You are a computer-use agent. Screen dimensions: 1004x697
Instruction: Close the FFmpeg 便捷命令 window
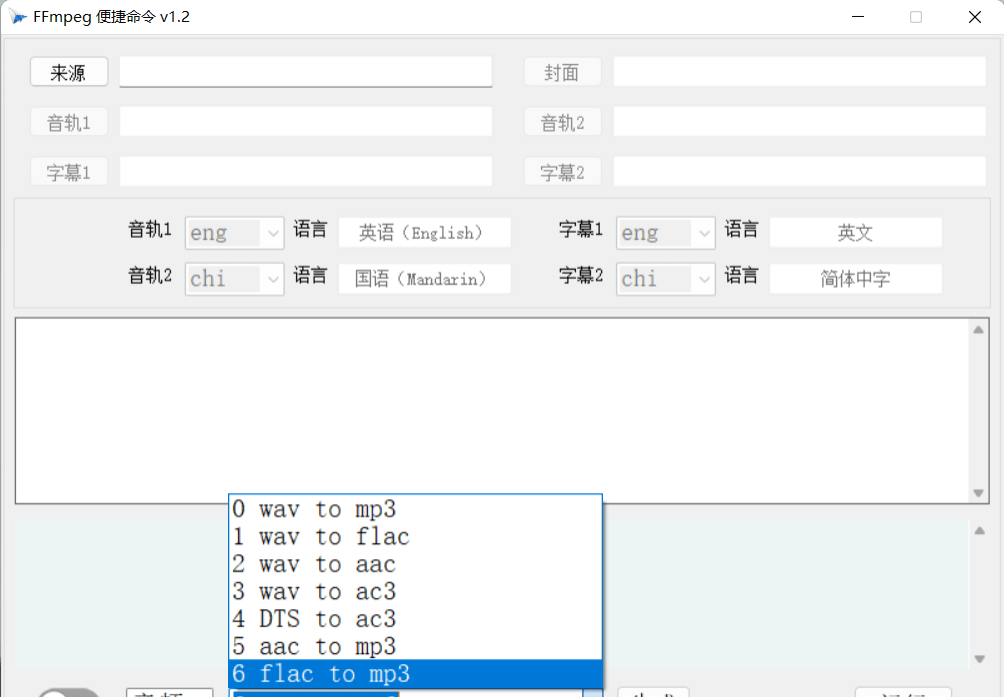click(975, 17)
